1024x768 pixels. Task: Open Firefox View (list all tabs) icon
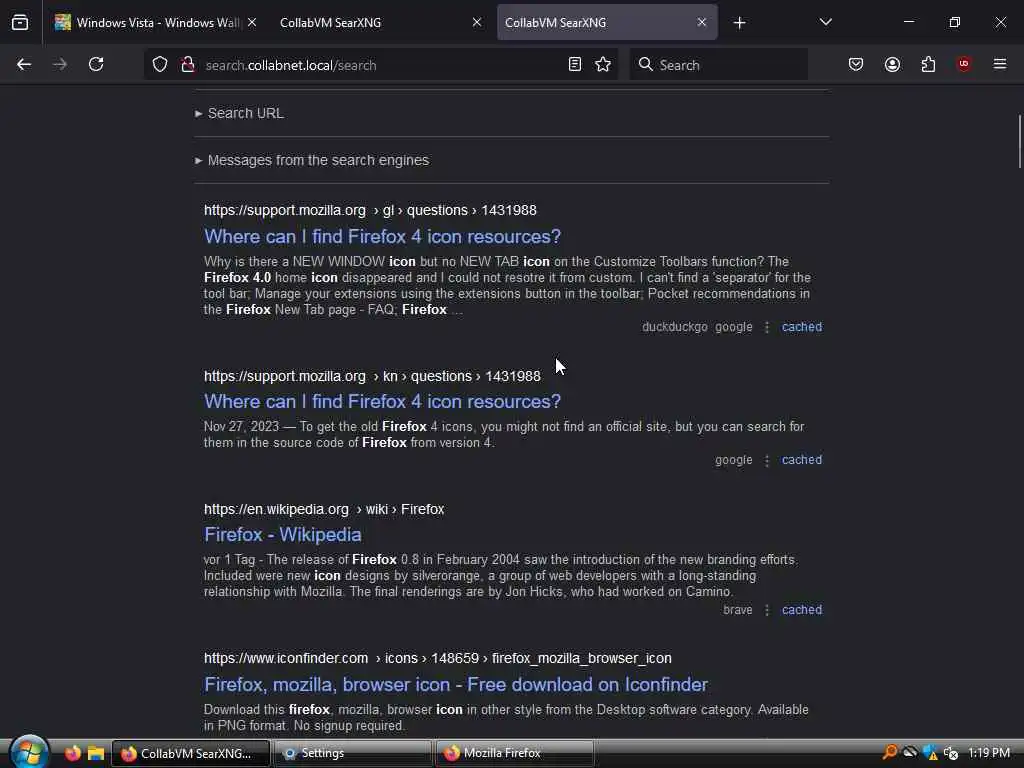(20, 23)
